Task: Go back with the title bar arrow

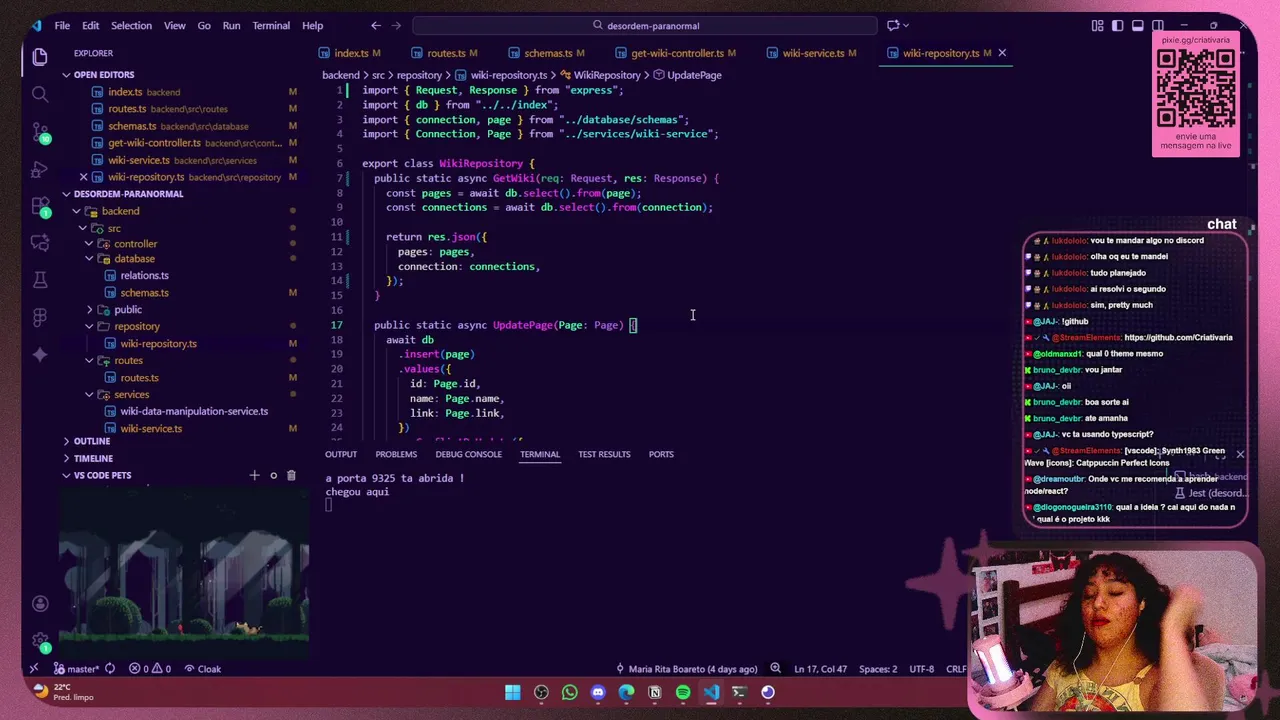Action: pos(375,25)
